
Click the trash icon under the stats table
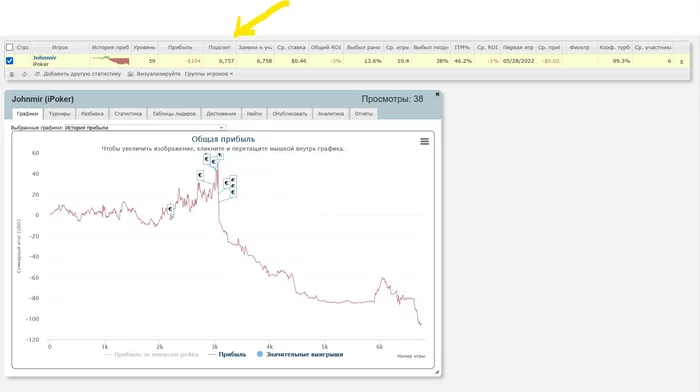[12, 74]
